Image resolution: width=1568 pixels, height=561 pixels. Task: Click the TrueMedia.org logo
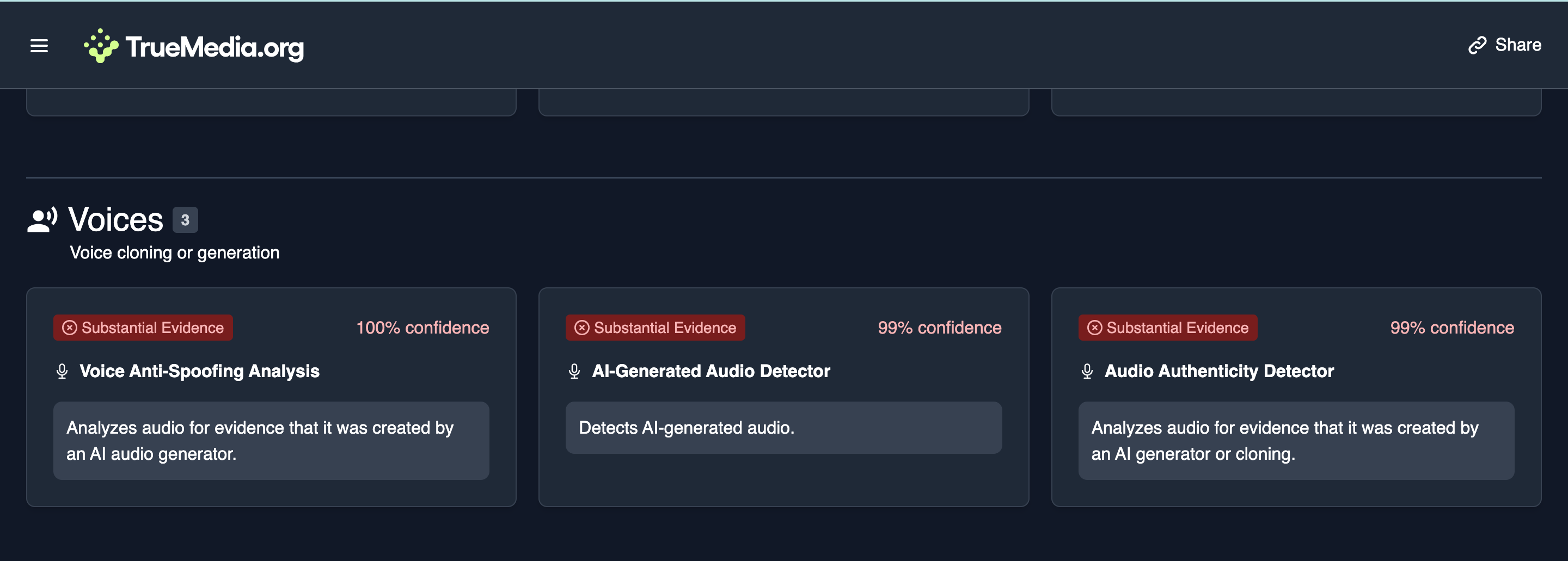(x=194, y=46)
